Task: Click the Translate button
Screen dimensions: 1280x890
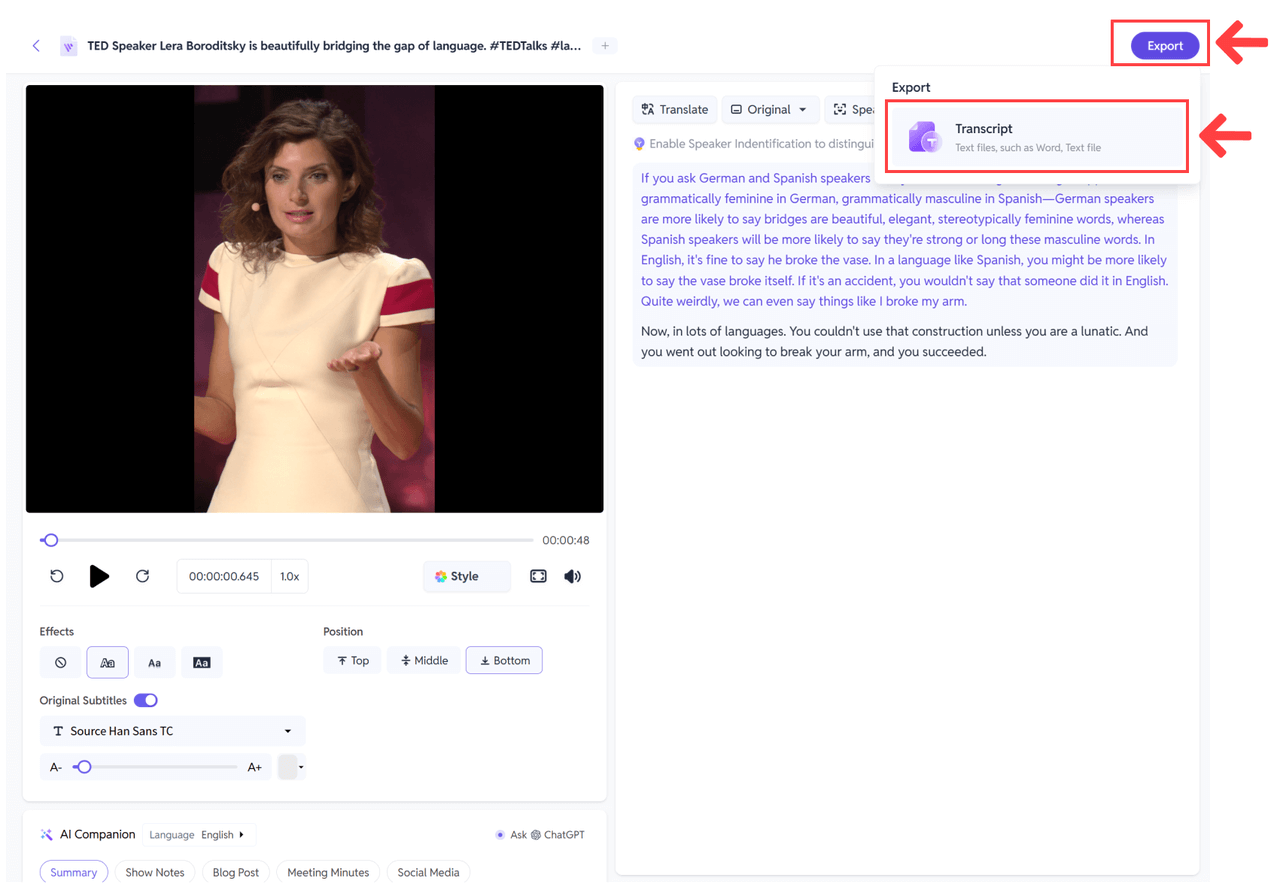Action: point(675,110)
